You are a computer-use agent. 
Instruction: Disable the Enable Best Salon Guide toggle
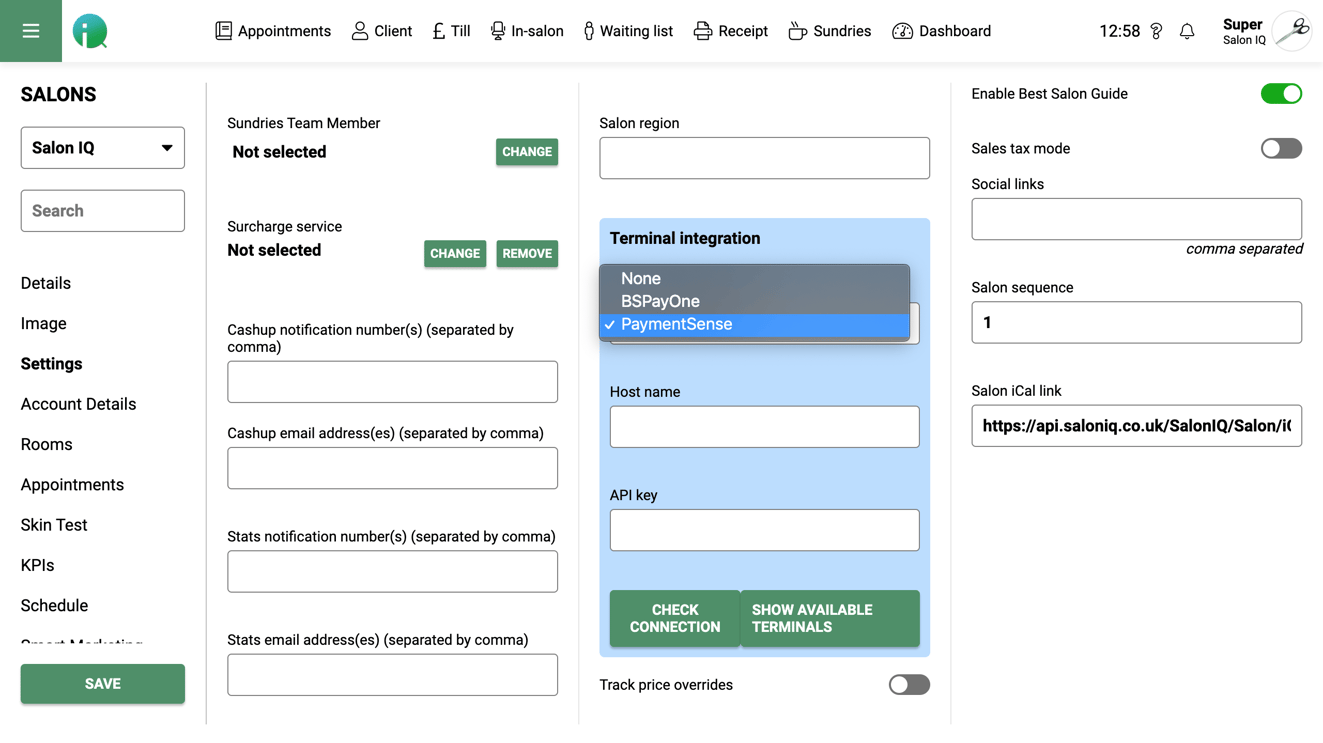pyautogui.click(x=1281, y=93)
